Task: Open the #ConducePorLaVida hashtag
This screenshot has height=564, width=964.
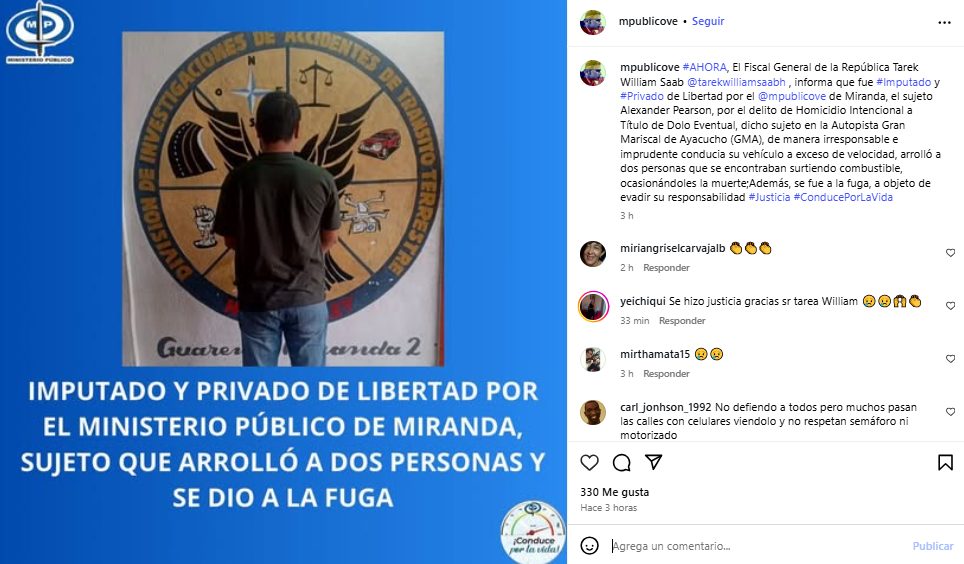Action: 843,197
